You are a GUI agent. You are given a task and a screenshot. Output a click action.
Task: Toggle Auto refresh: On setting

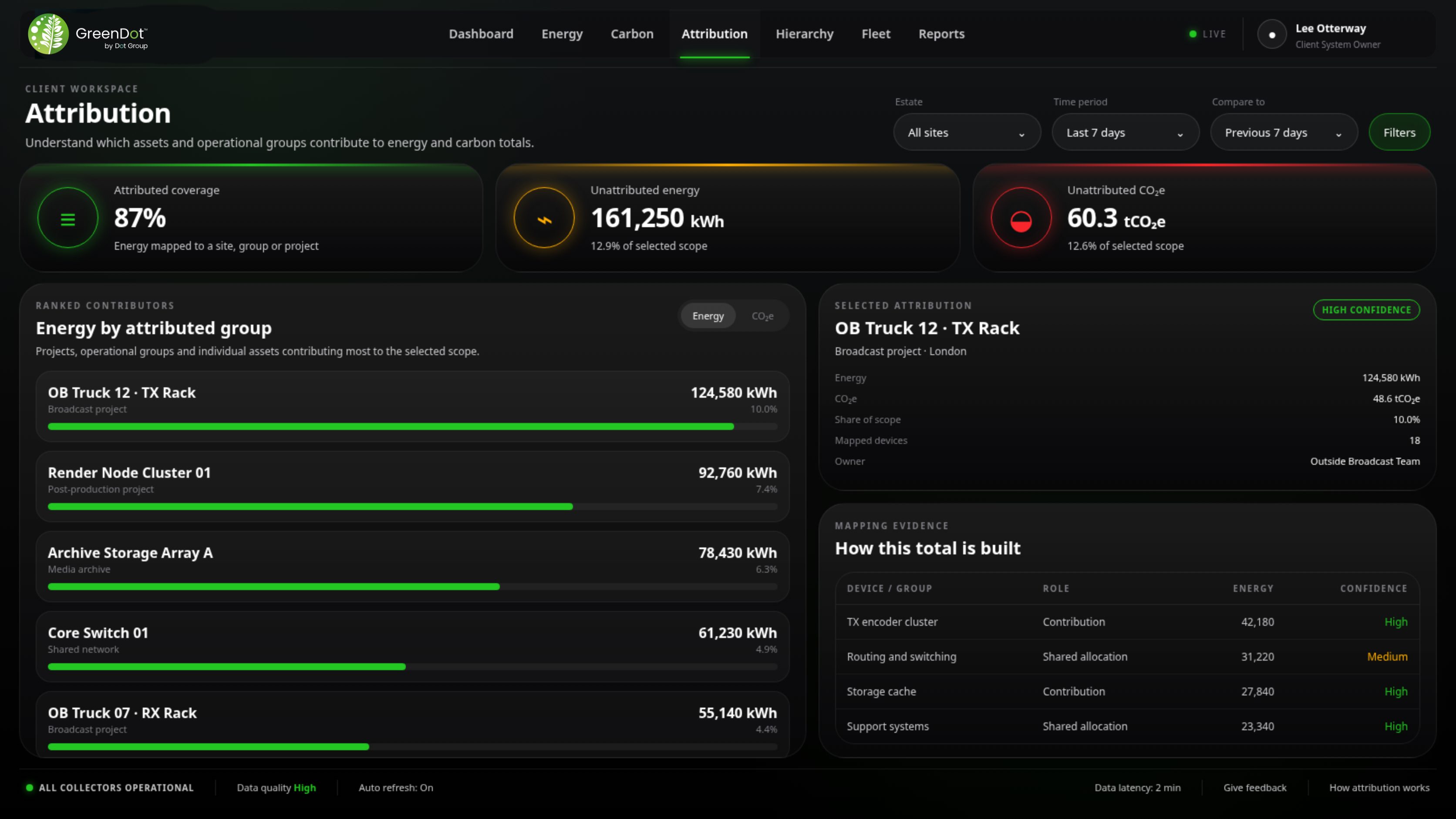tap(396, 787)
